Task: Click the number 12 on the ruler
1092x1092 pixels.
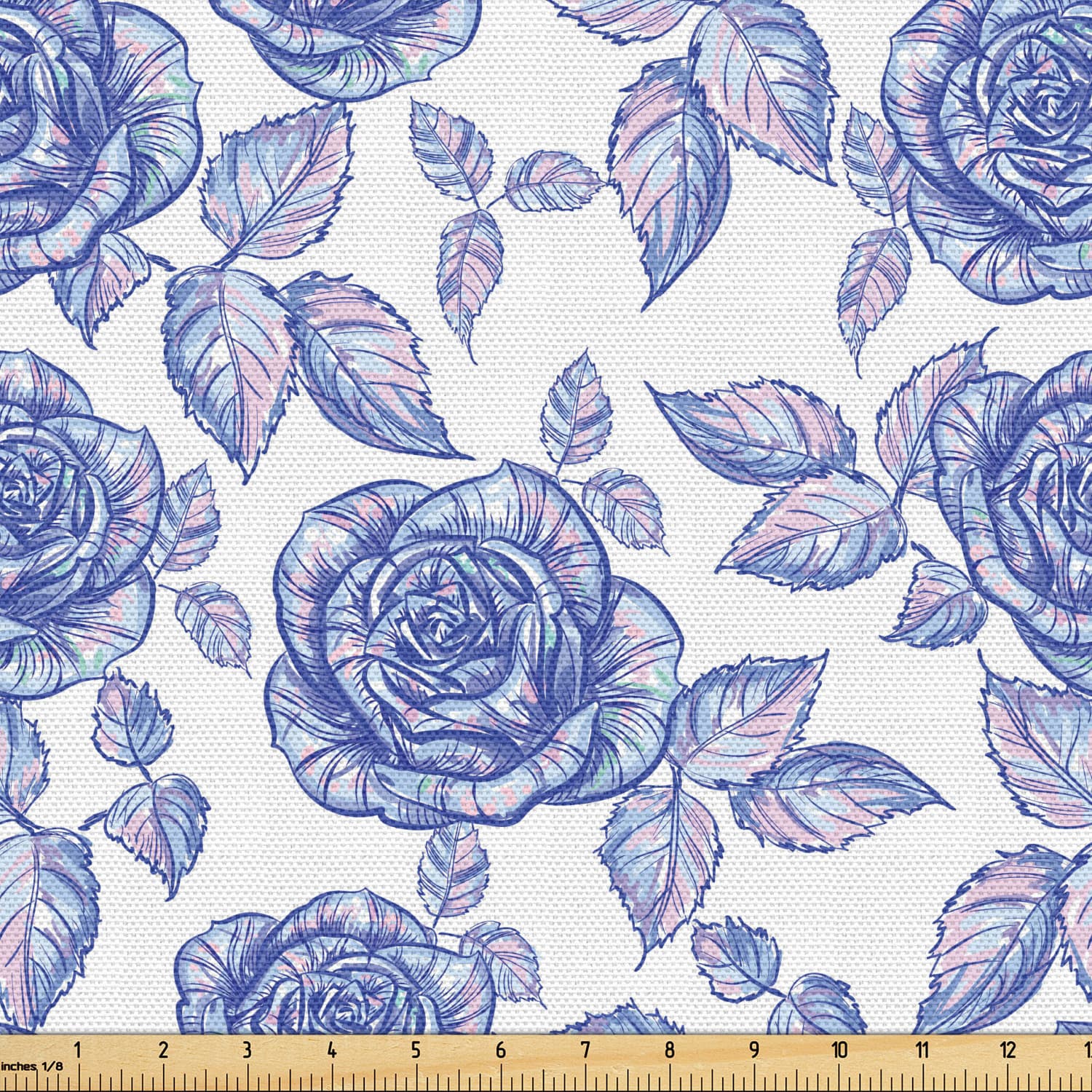Action: click(1008, 1050)
